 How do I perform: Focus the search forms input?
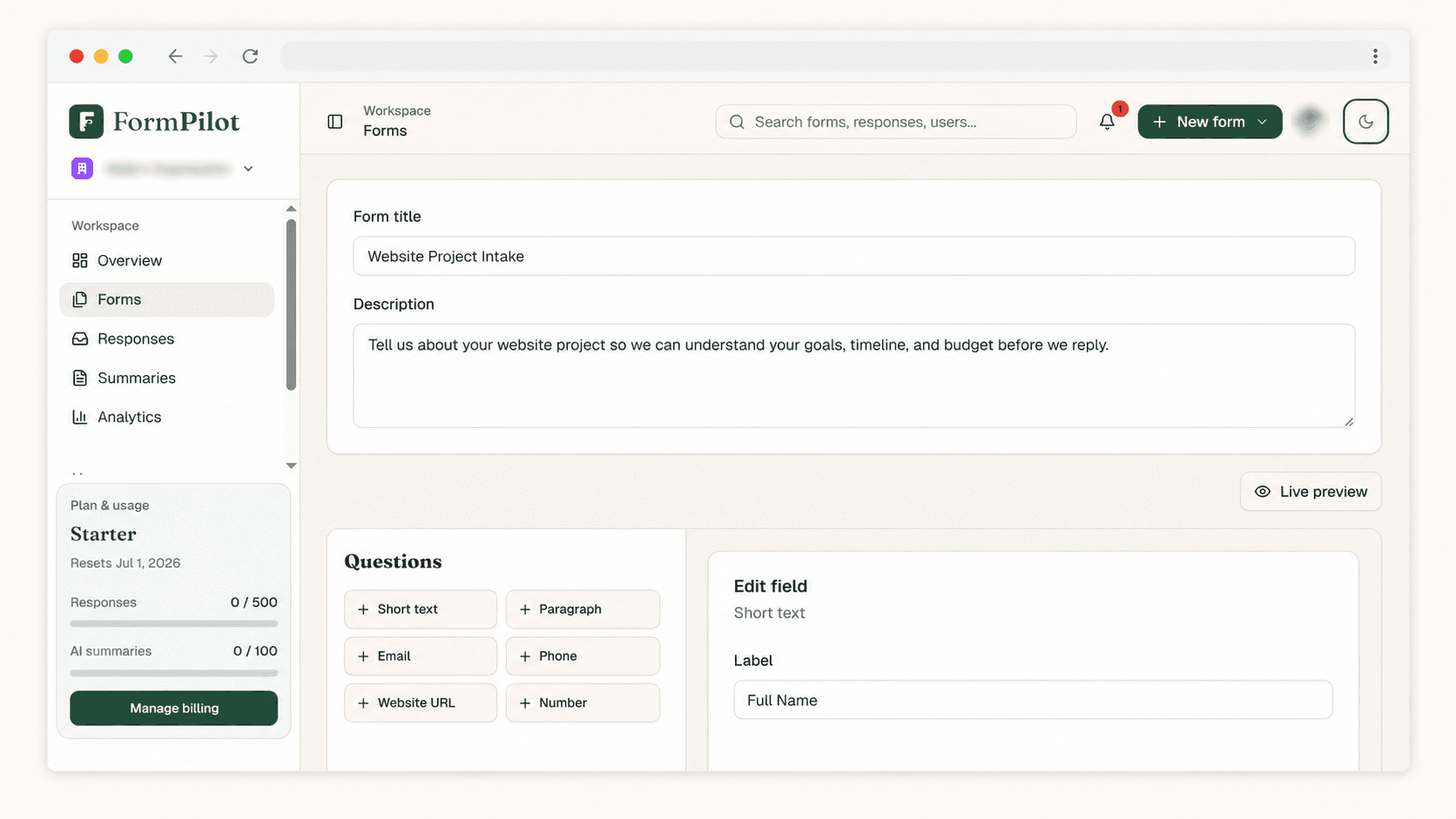(x=895, y=122)
